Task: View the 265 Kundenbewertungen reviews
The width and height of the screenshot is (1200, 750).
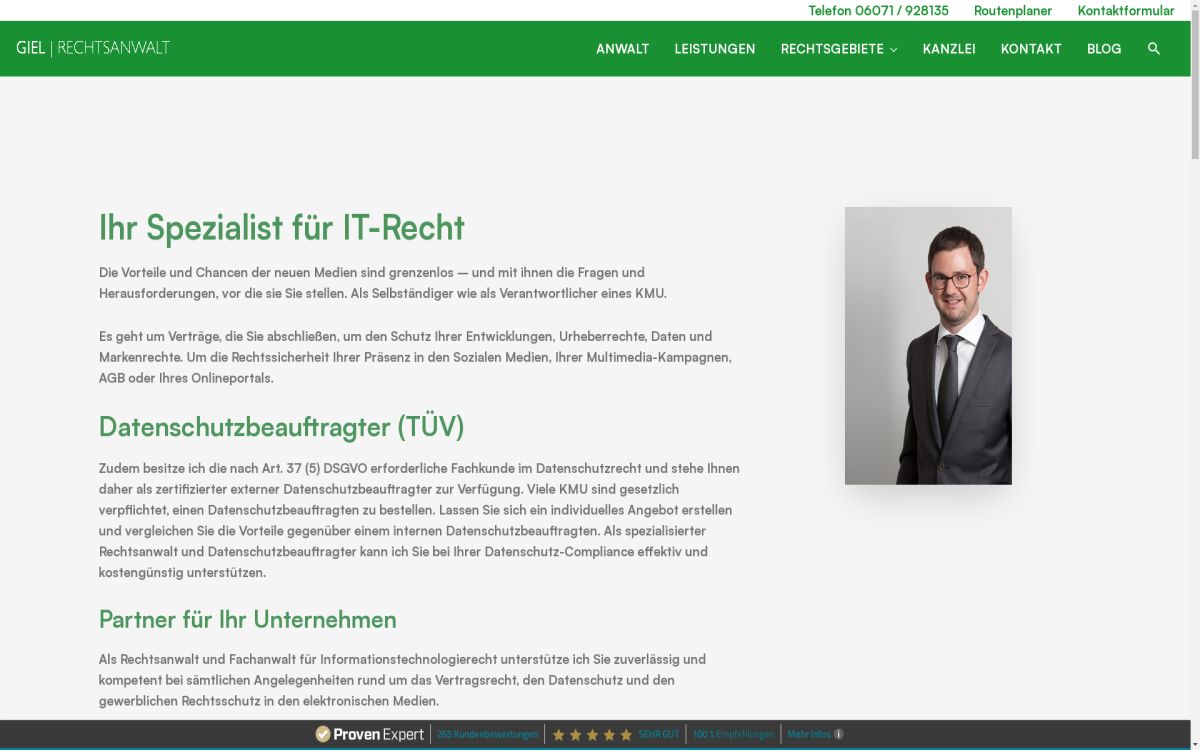Action: (487, 733)
